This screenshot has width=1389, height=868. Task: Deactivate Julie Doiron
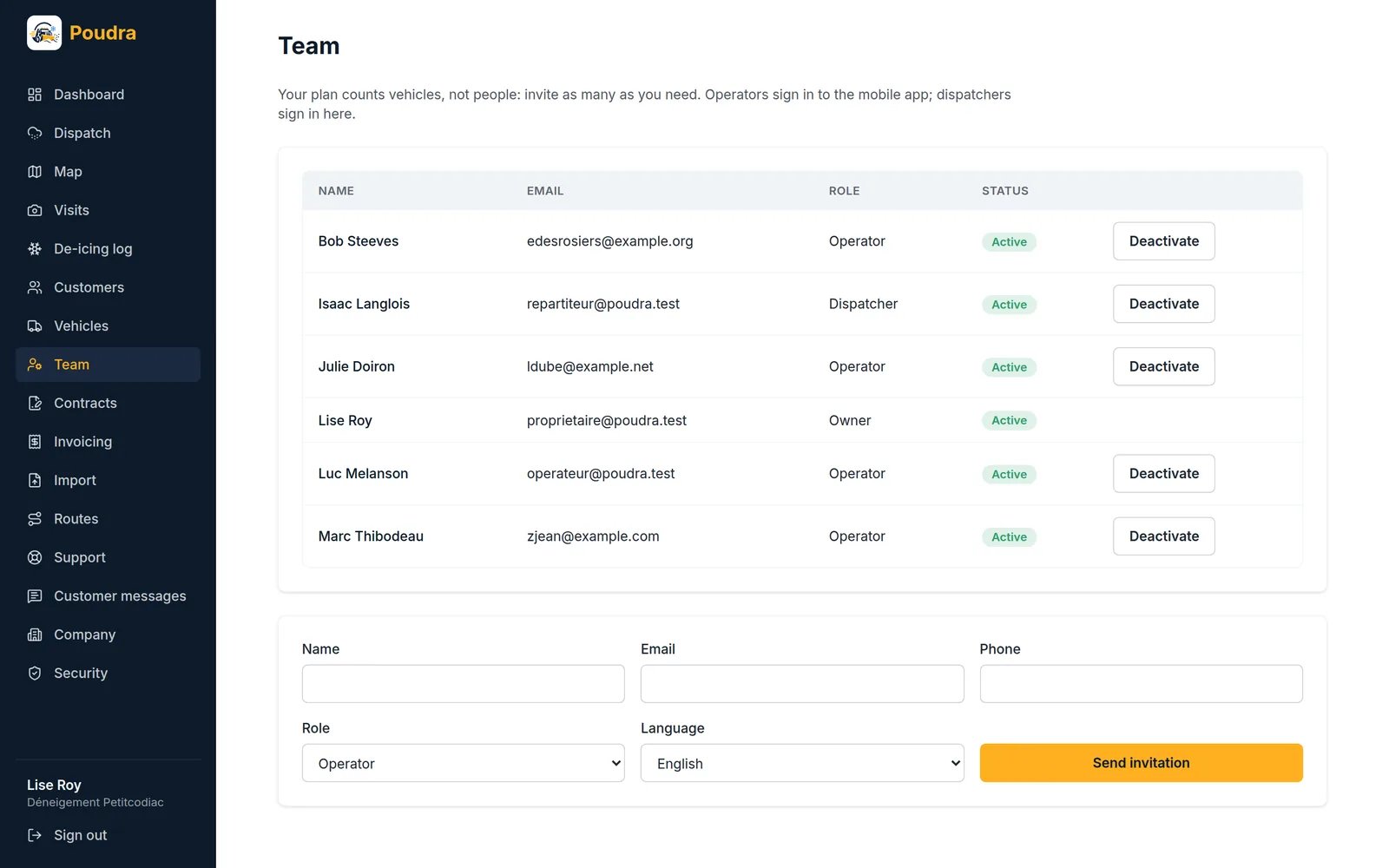[1164, 366]
